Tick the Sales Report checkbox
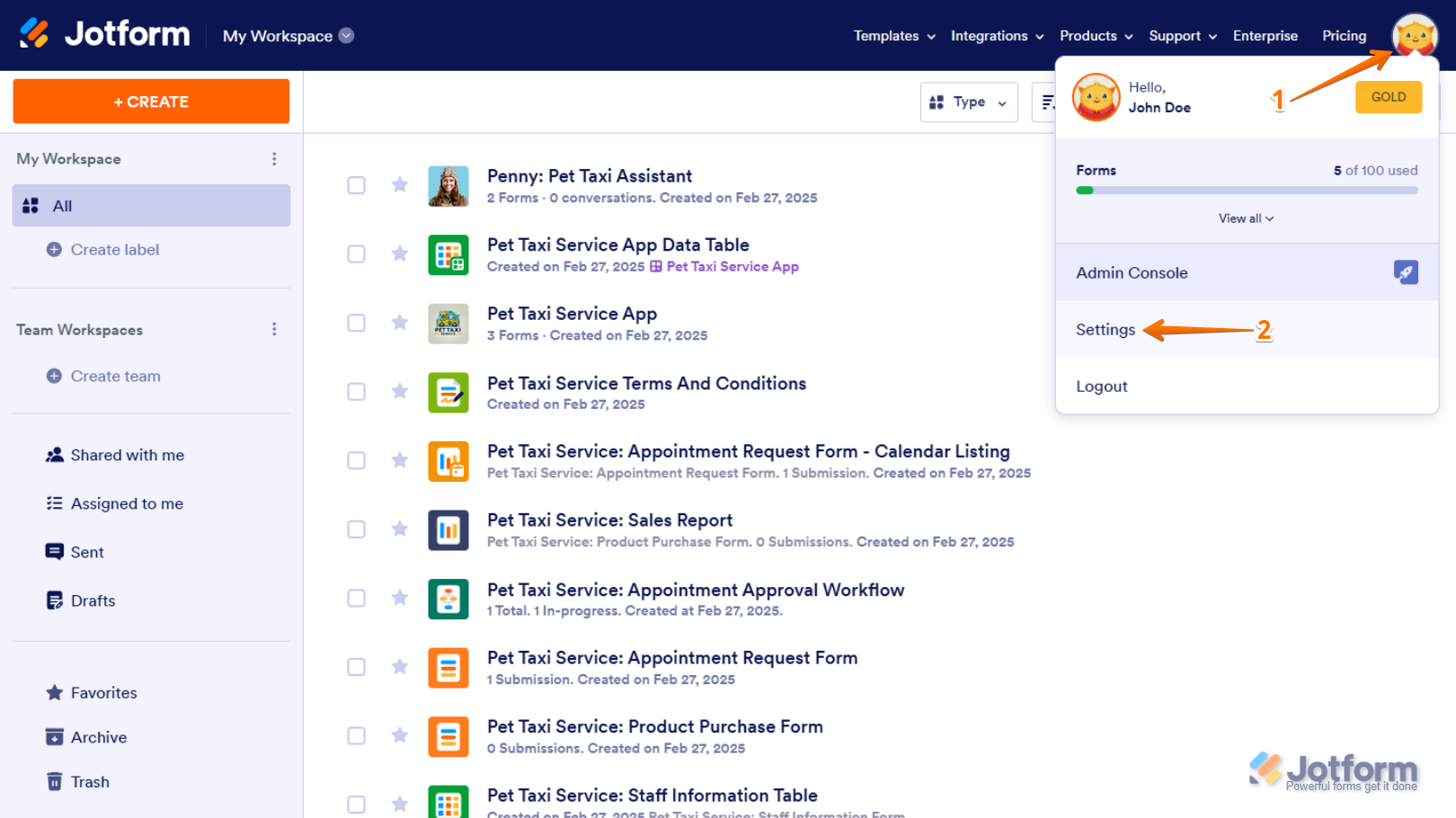The image size is (1456, 818). tap(357, 529)
